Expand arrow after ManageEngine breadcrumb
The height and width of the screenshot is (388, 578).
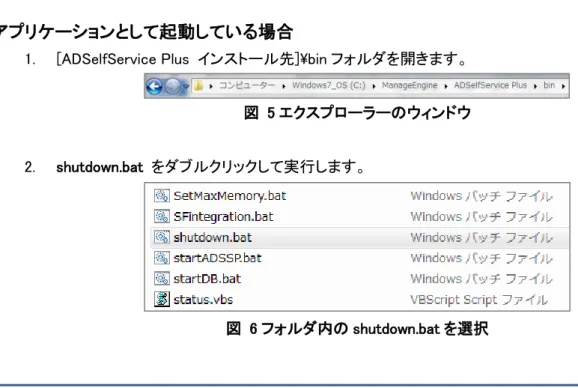pyautogui.click(x=446, y=86)
